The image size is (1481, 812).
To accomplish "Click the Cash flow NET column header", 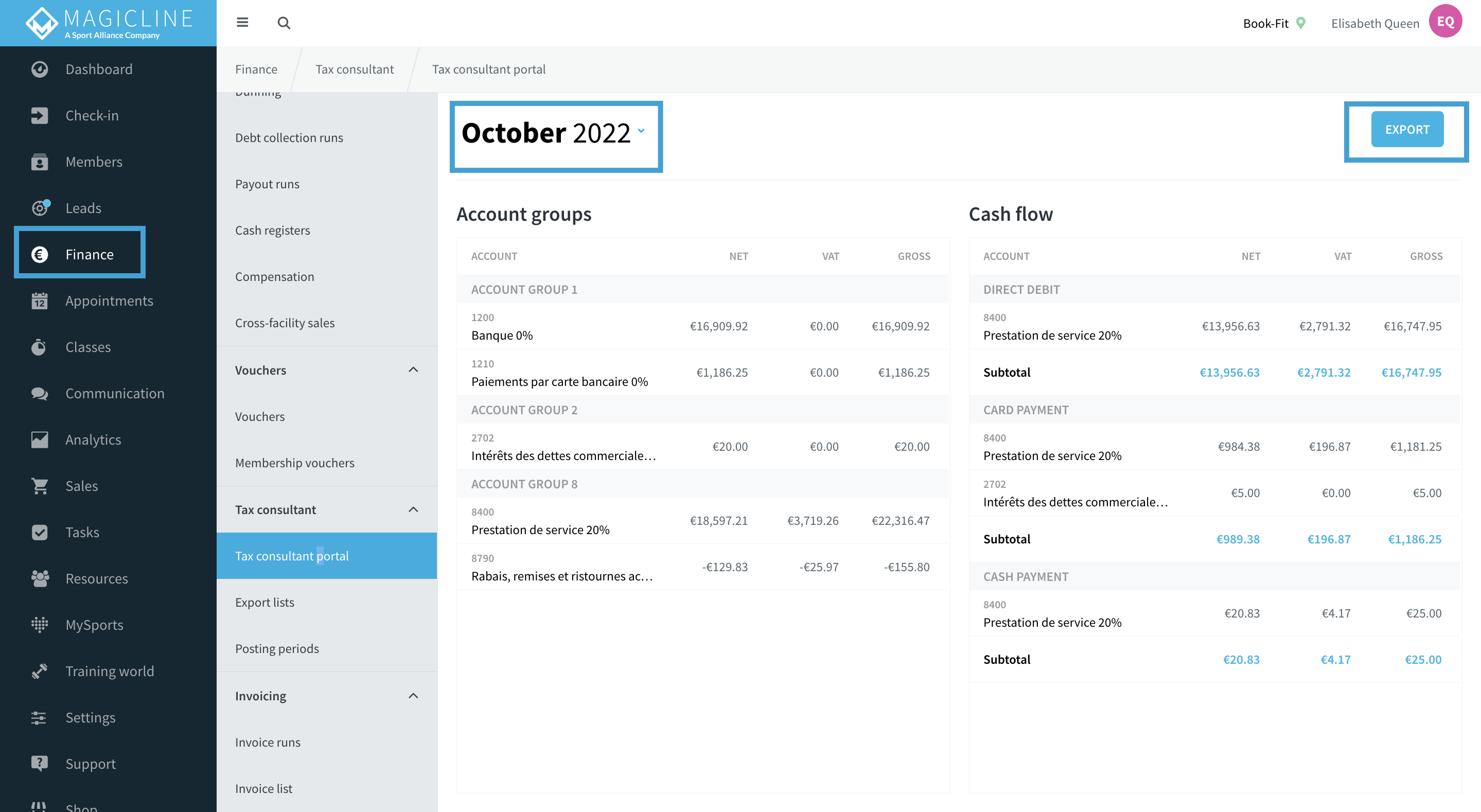I will [1250, 256].
